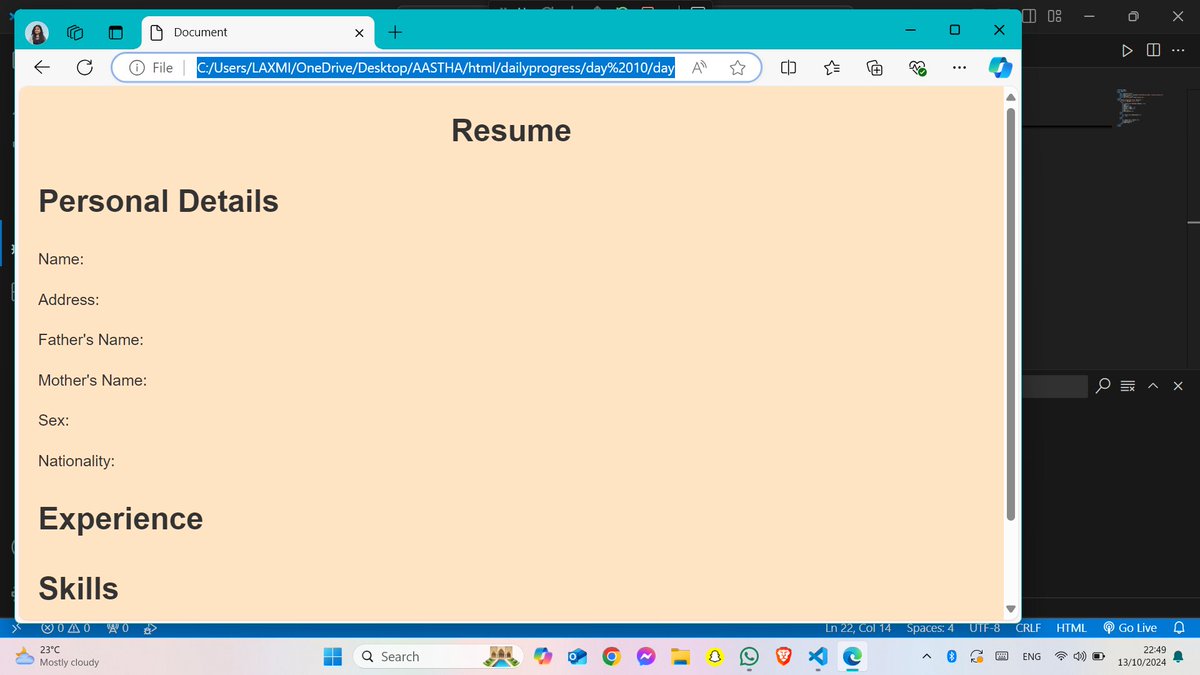Click the Address: label
Image resolution: width=1200 pixels, height=675 pixels.
tap(68, 300)
